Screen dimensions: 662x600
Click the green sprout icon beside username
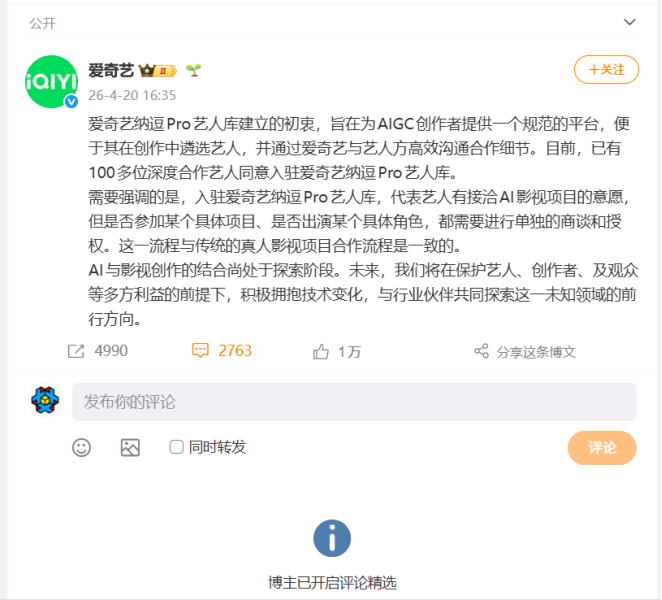[x=193, y=70]
